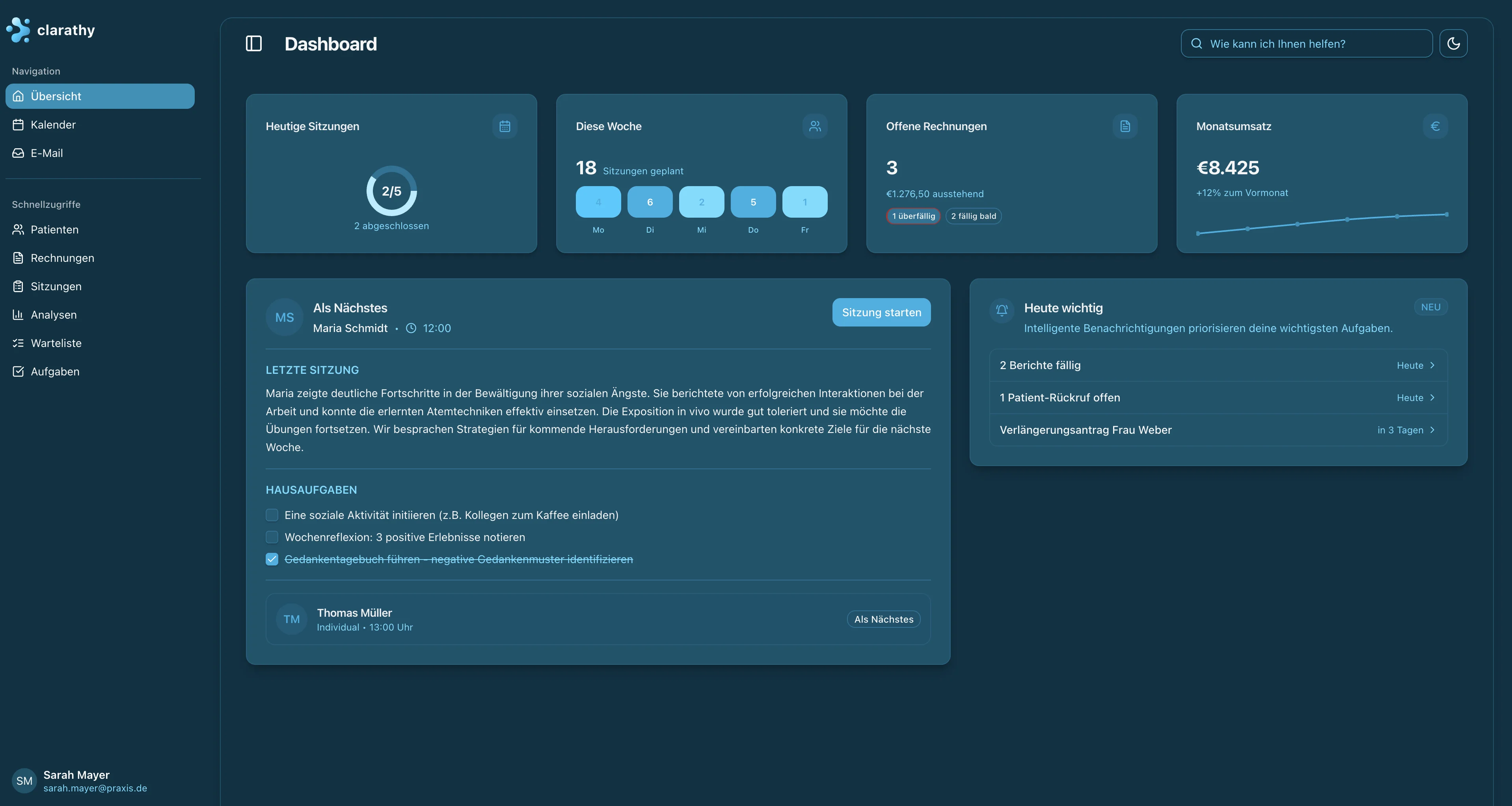Viewport: 1512px width, 806px height.
Task: Check the soziale Aktivität homework task
Action: coord(272,515)
